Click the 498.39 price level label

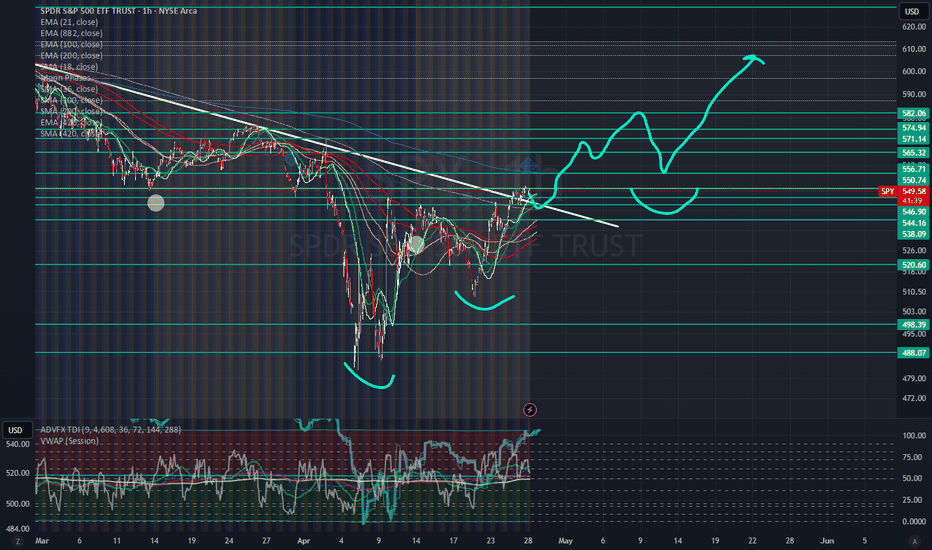pyautogui.click(x=914, y=325)
